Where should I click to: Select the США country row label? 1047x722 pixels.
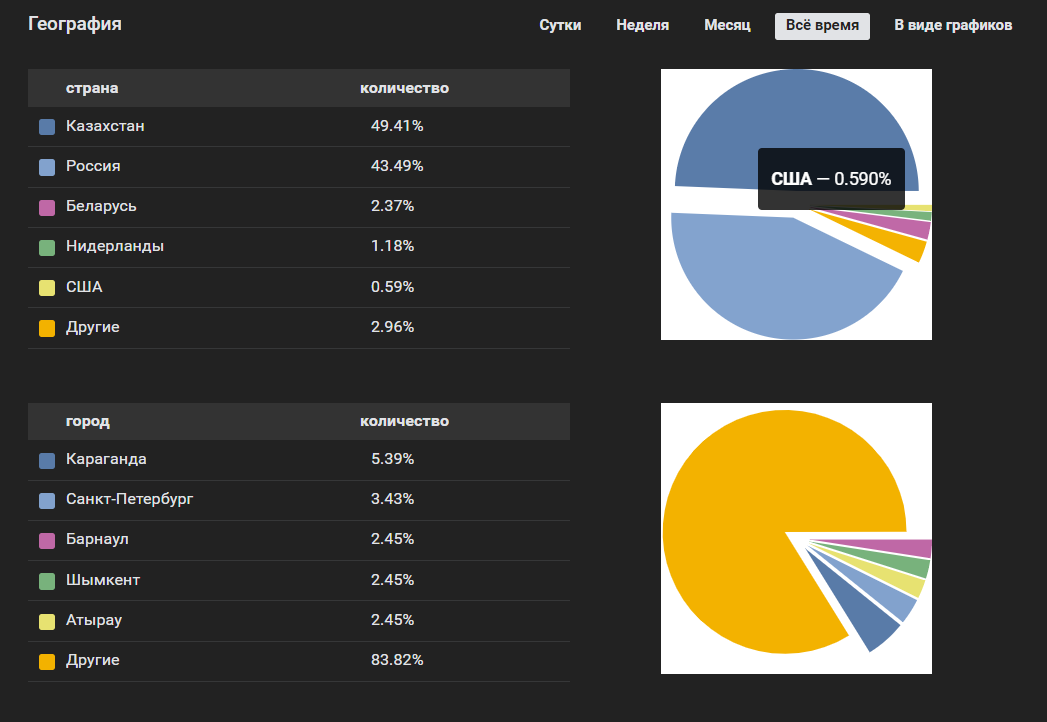tap(84, 287)
